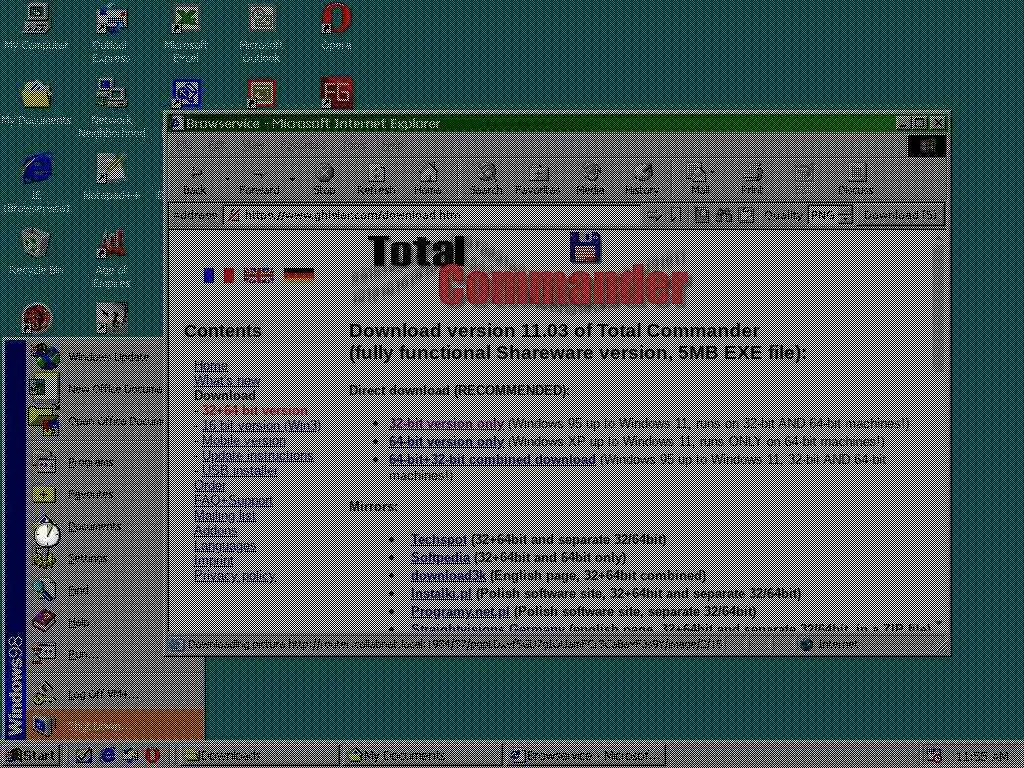Click the Mail toolbar button

click(697, 180)
